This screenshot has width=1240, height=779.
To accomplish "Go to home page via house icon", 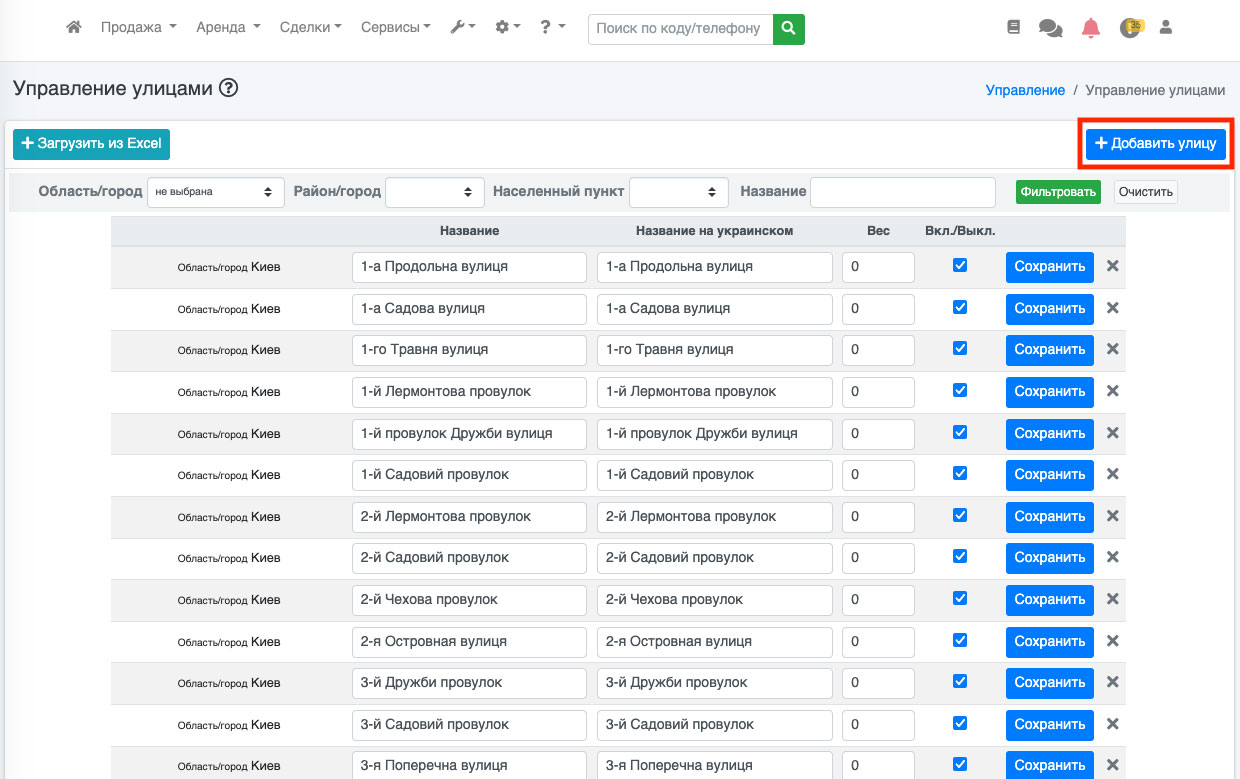I will coord(73,28).
